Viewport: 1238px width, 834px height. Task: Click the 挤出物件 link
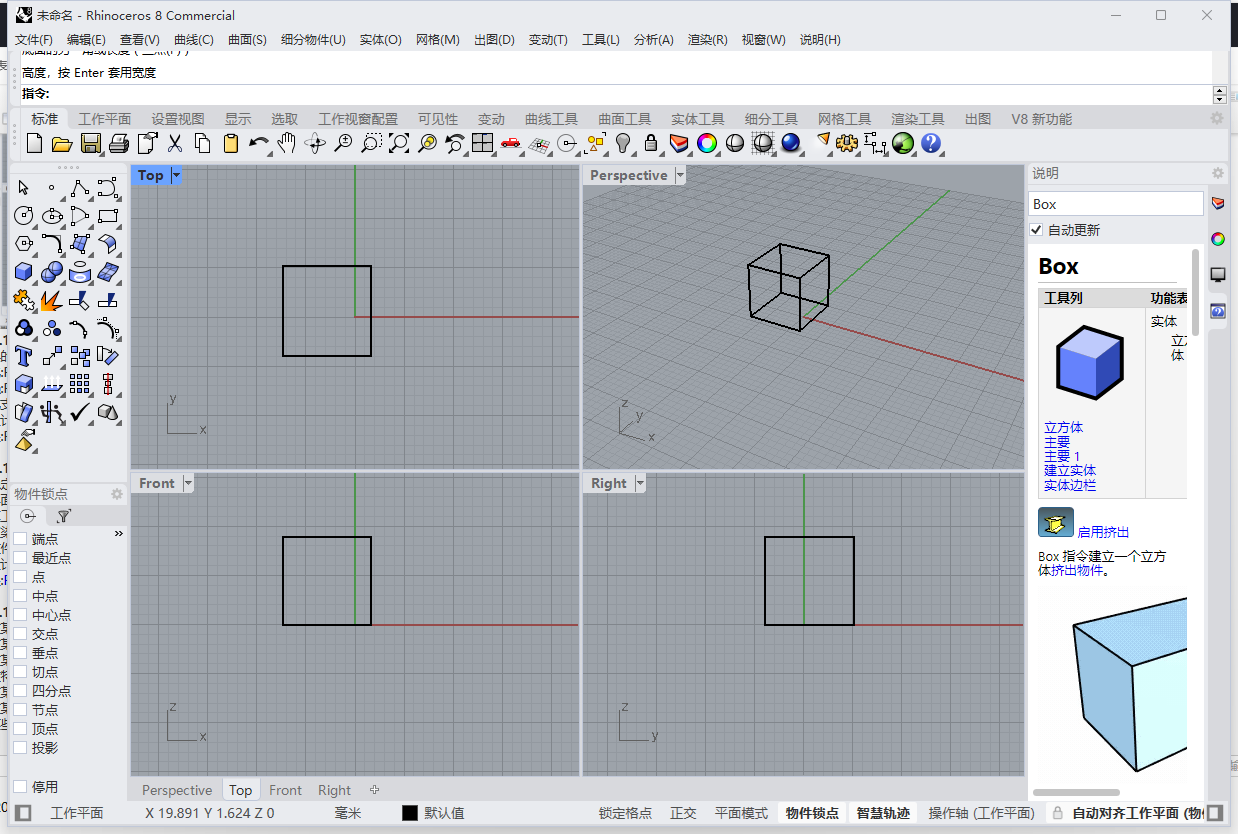click(x=1077, y=570)
